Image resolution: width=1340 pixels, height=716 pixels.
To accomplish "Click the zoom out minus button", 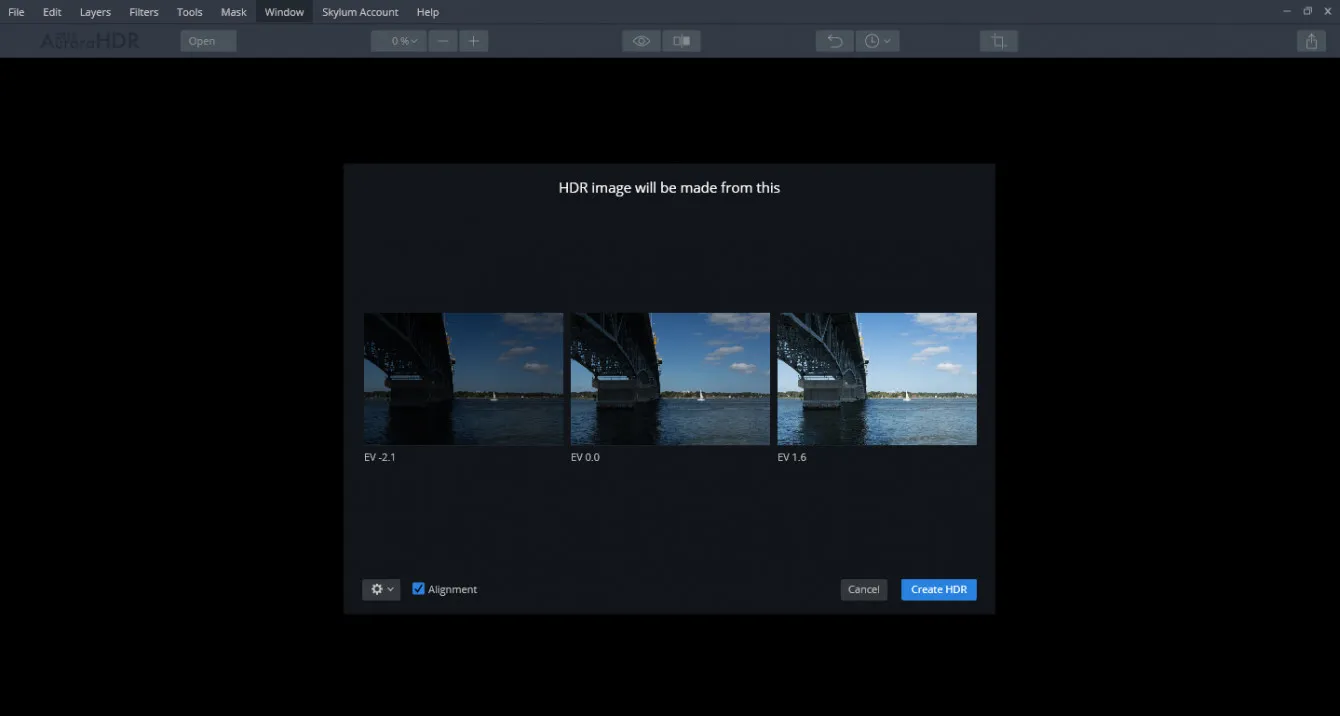I will (x=442, y=41).
